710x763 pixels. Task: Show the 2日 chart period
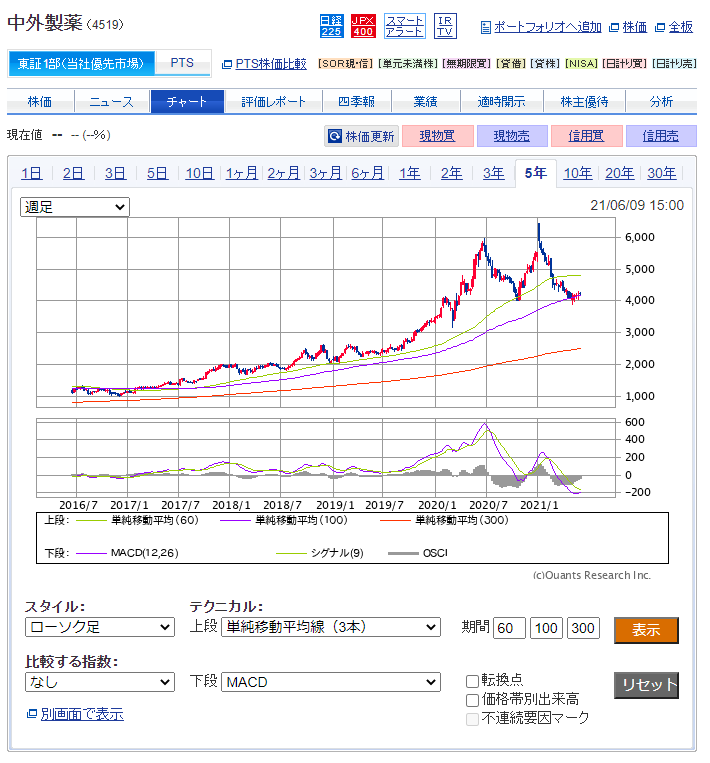coord(73,173)
